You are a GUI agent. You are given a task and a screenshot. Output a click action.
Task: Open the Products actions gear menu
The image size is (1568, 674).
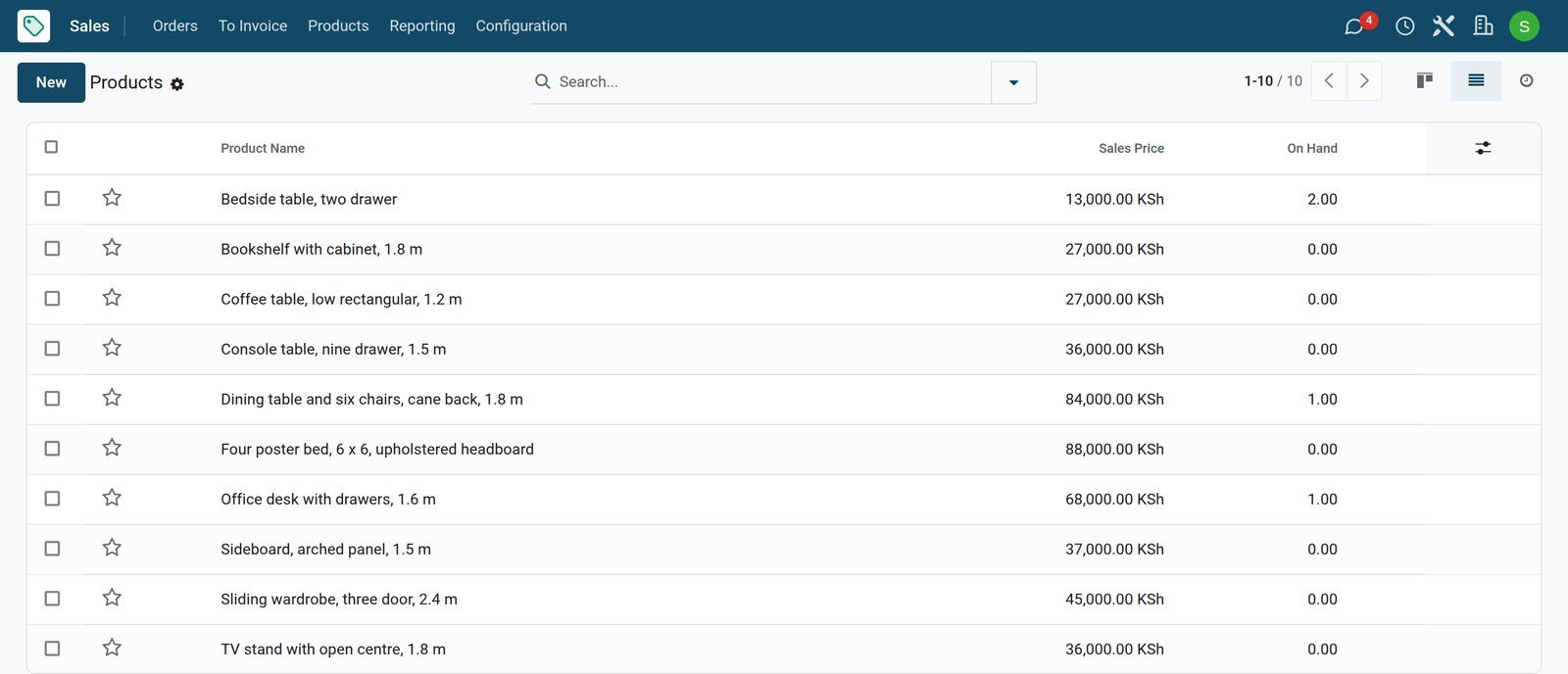(x=177, y=84)
